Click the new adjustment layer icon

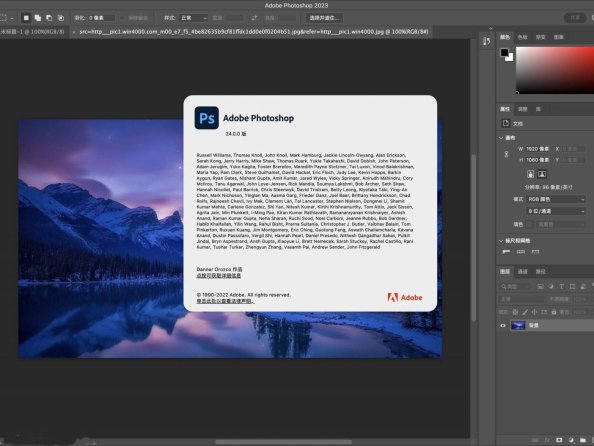(571, 440)
